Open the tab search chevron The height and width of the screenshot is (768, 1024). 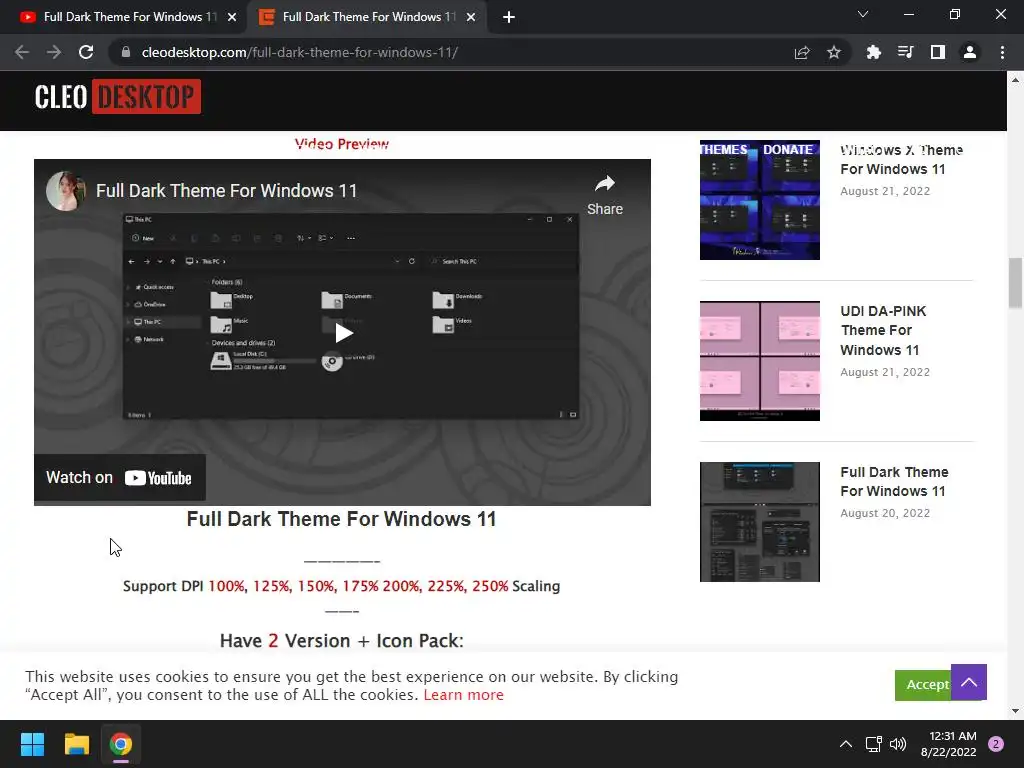coord(863,14)
